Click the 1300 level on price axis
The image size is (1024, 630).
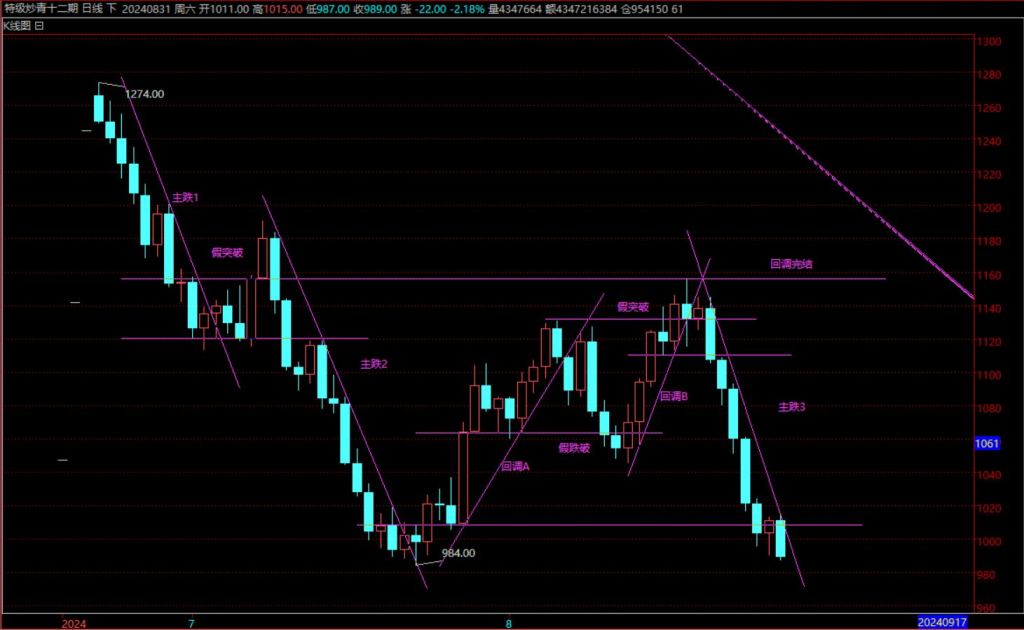click(x=989, y=41)
